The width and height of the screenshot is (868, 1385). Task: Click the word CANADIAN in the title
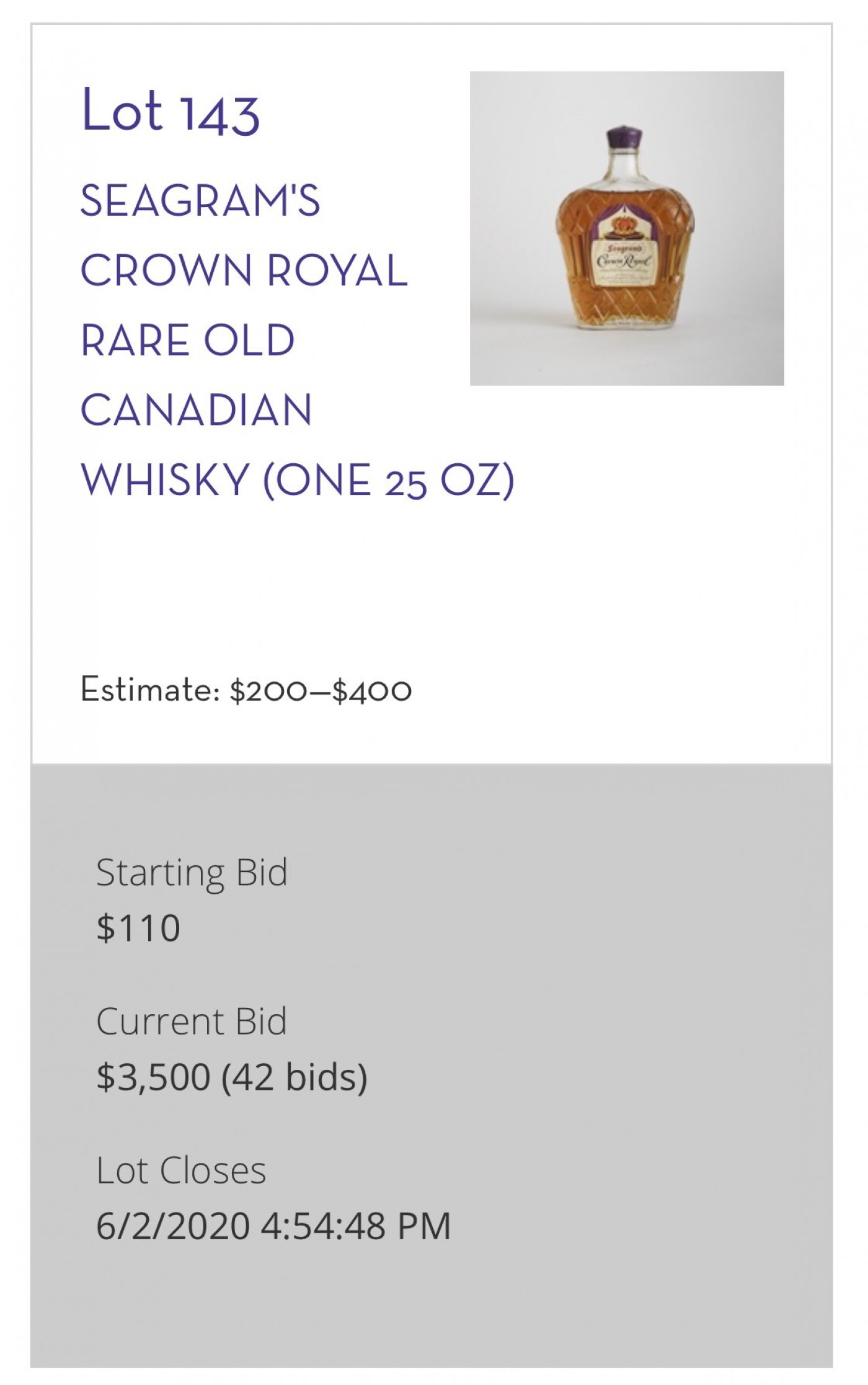pyautogui.click(x=196, y=410)
